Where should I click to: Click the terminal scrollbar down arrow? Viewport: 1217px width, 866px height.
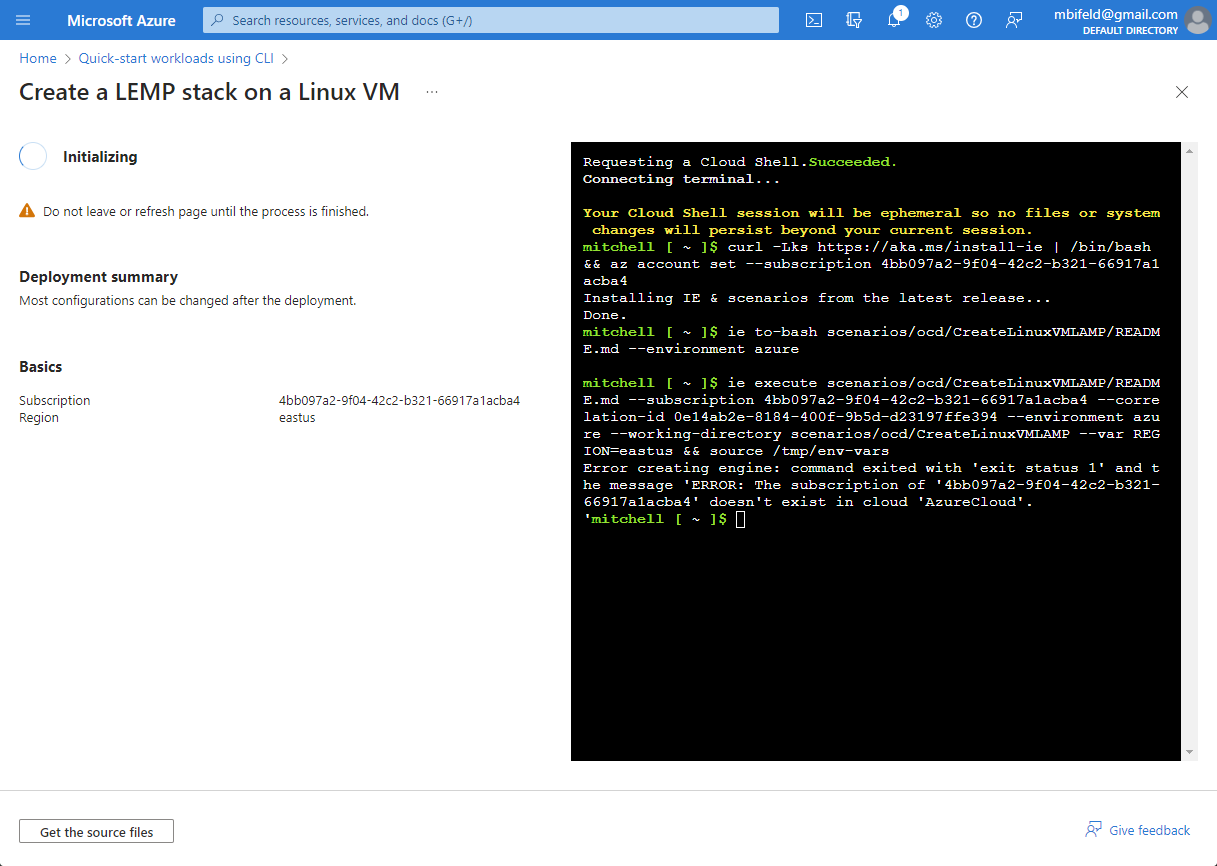(x=1189, y=751)
